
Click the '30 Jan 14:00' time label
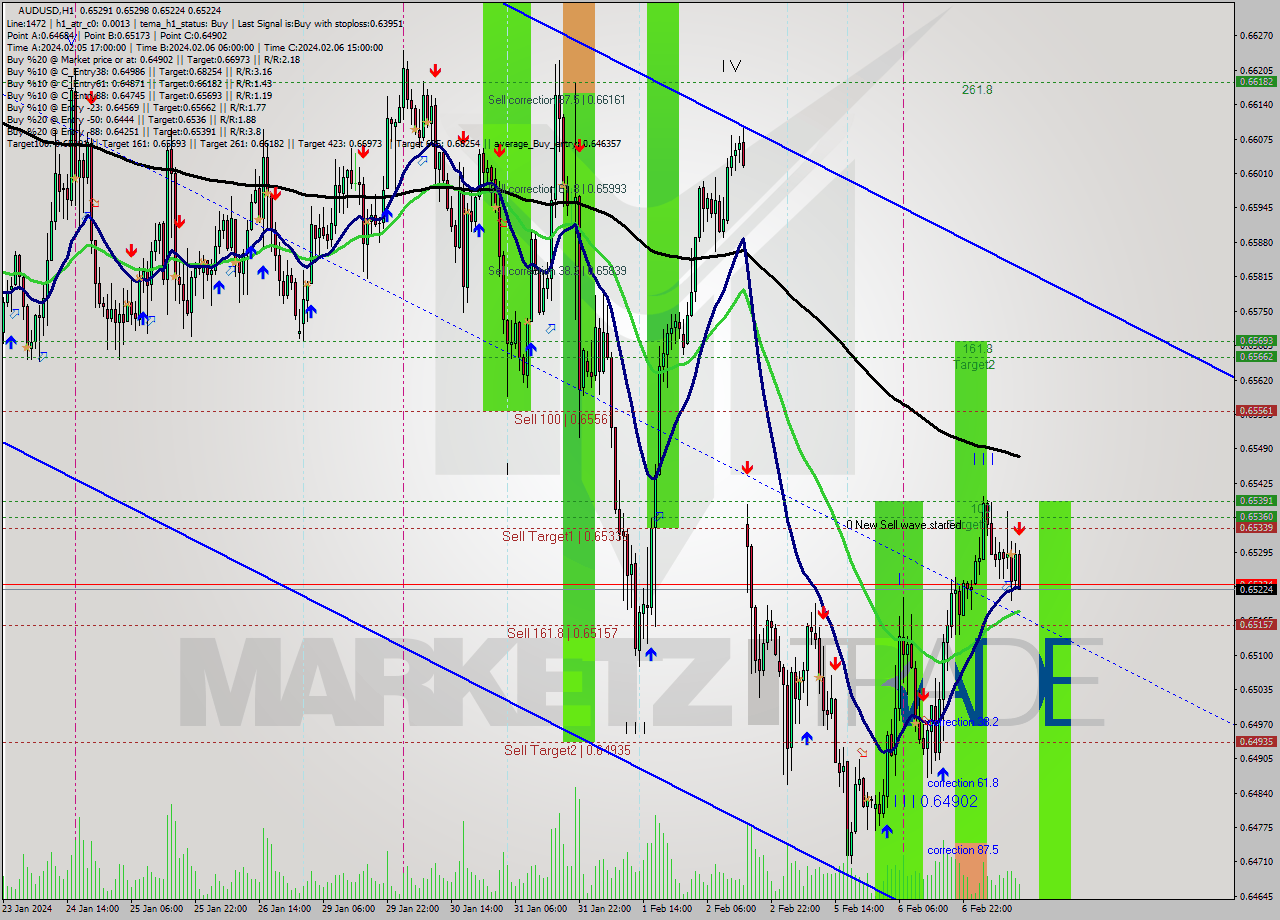tap(476, 909)
